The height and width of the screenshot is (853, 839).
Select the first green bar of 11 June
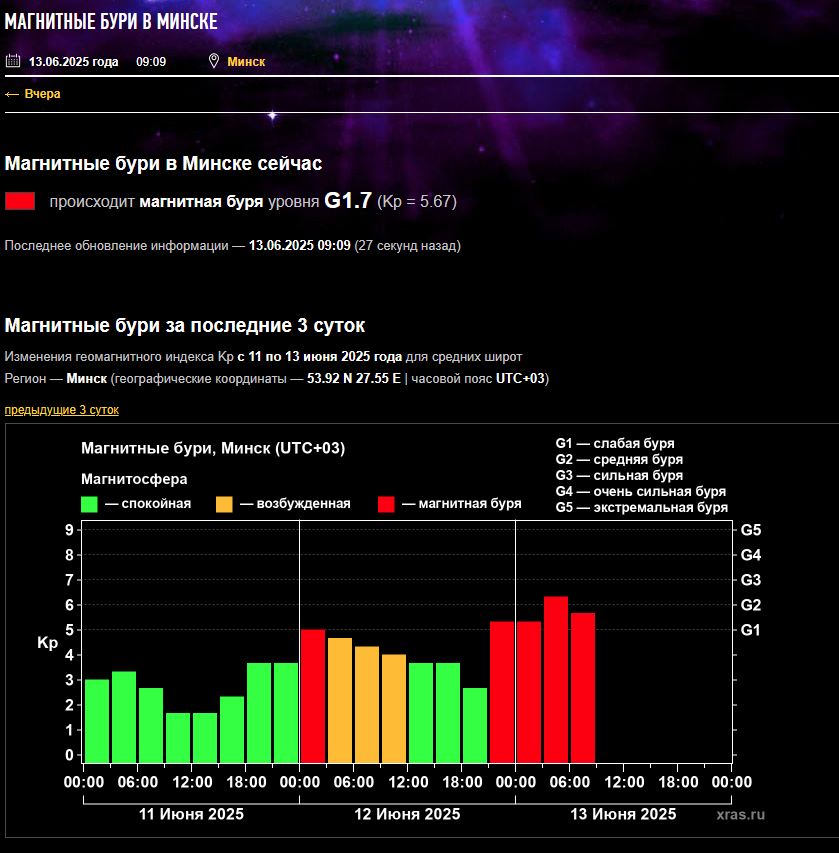(x=97, y=720)
